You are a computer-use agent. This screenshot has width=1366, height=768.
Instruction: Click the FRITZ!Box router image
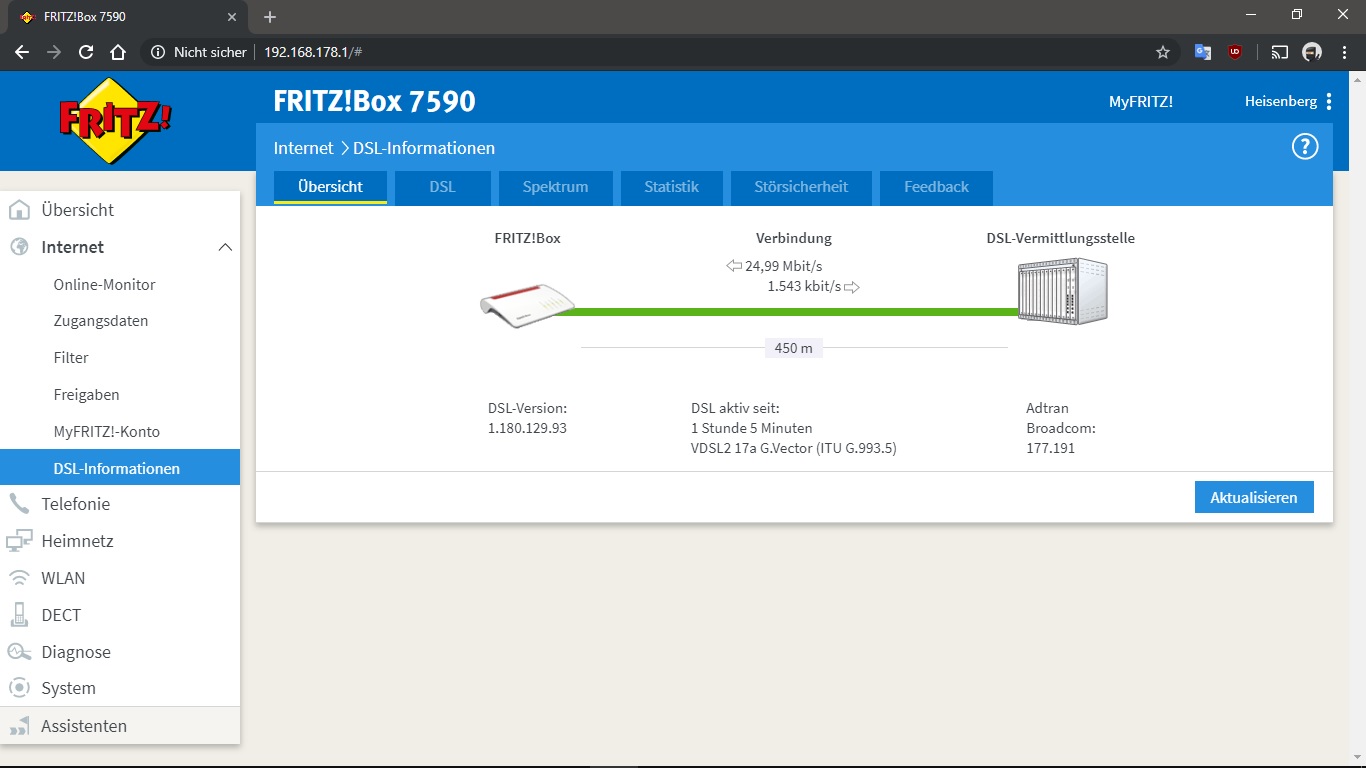[527, 305]
